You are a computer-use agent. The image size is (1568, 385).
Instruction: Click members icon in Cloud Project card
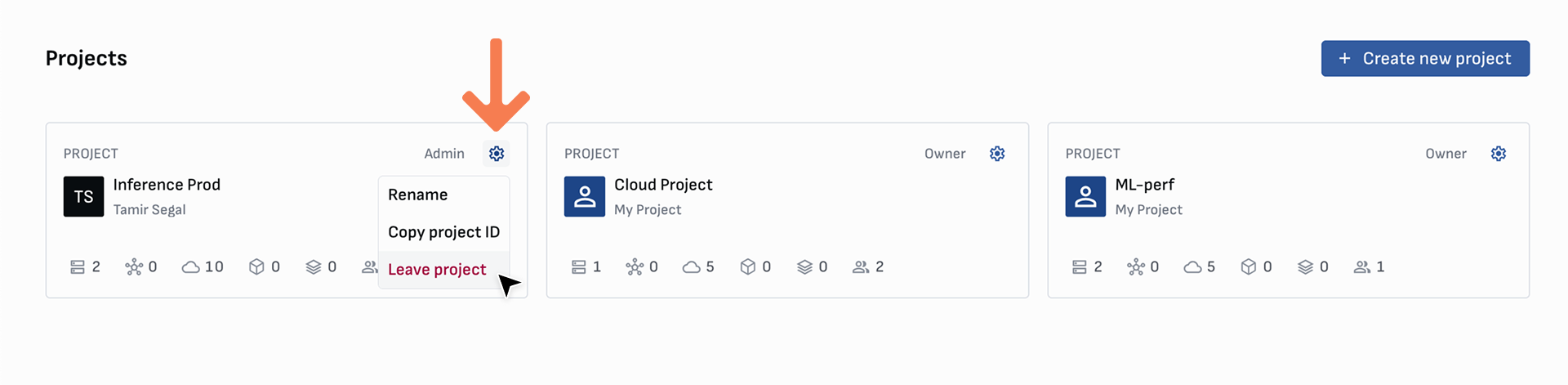861,267
